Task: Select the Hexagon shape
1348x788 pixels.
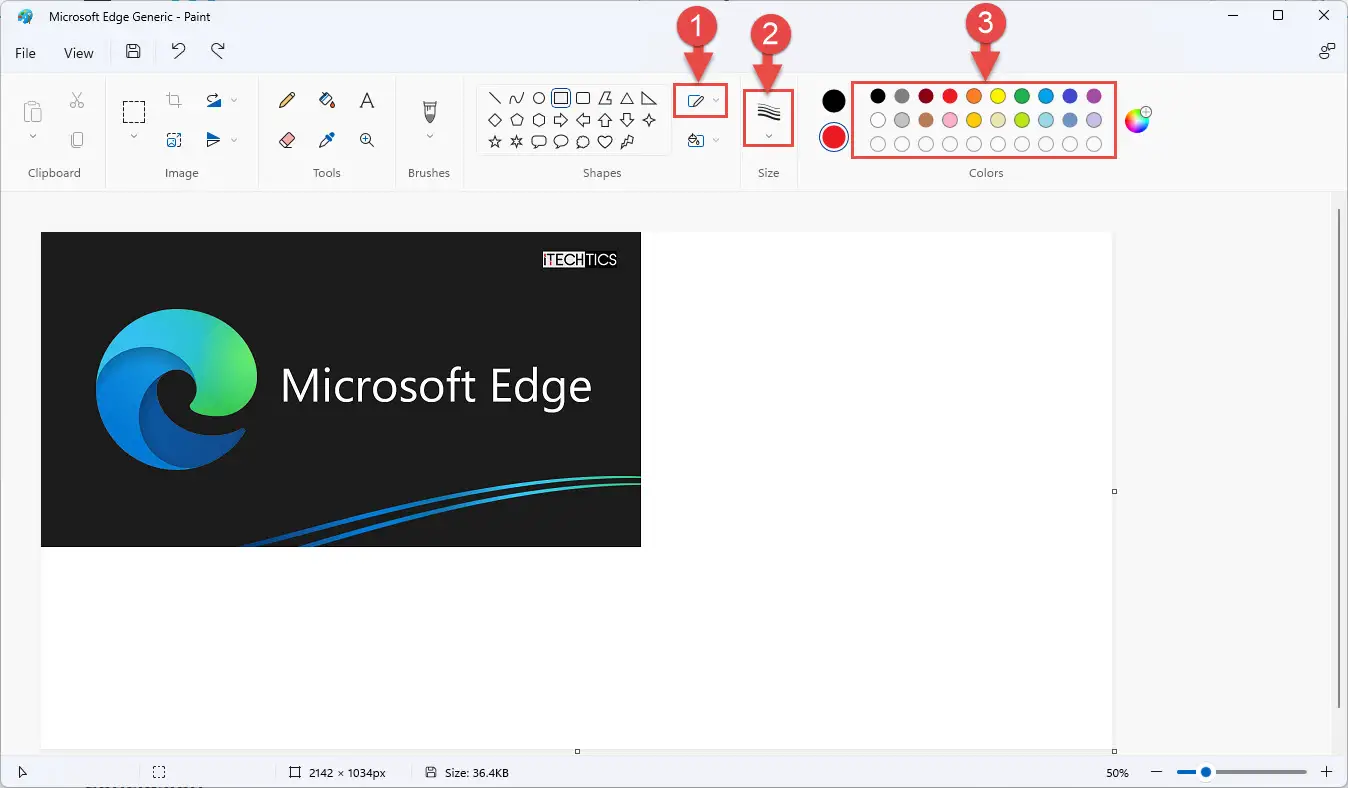Action: [539, 120]
